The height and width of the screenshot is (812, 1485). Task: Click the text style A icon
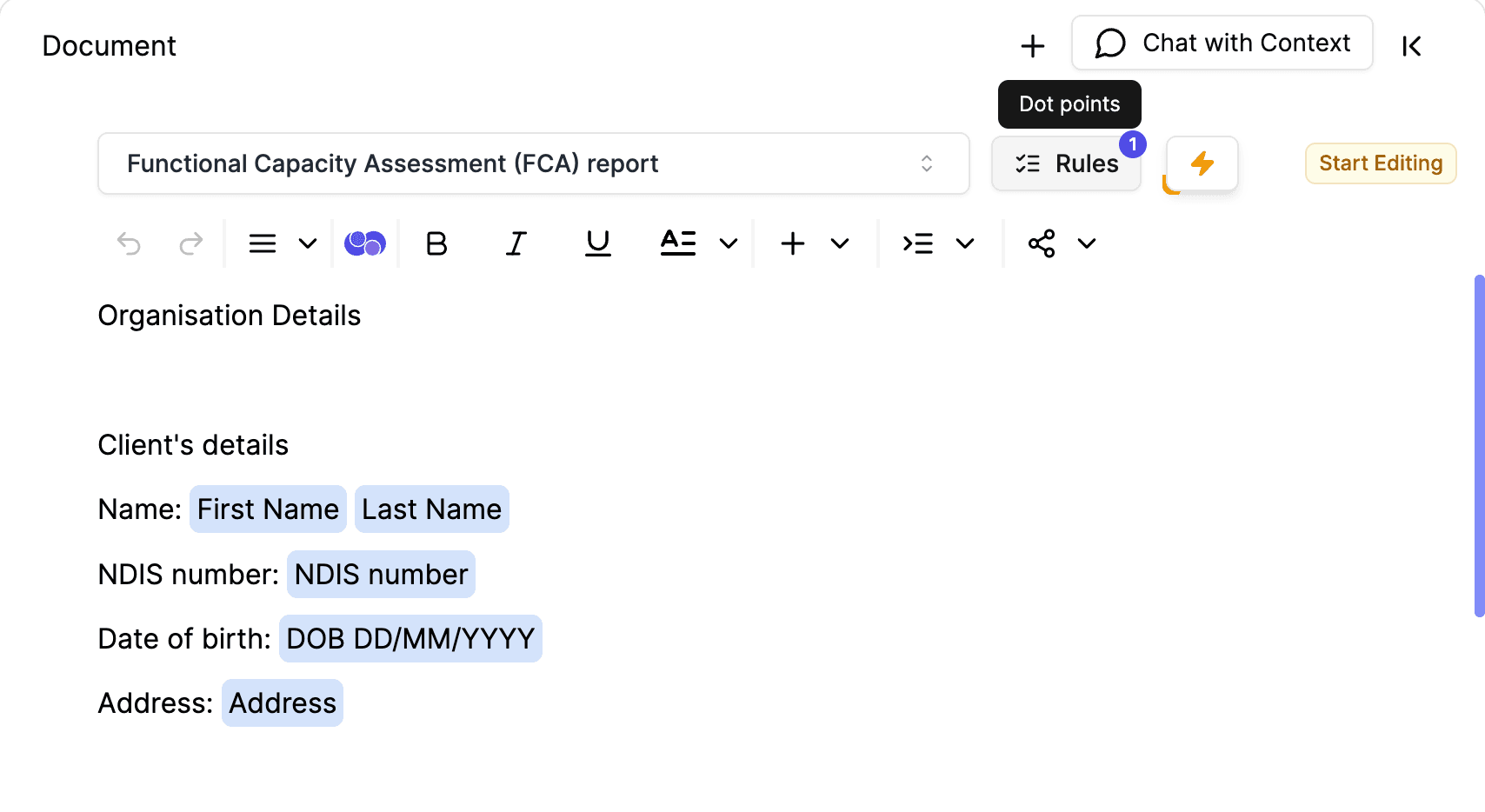tap(678, 243)
